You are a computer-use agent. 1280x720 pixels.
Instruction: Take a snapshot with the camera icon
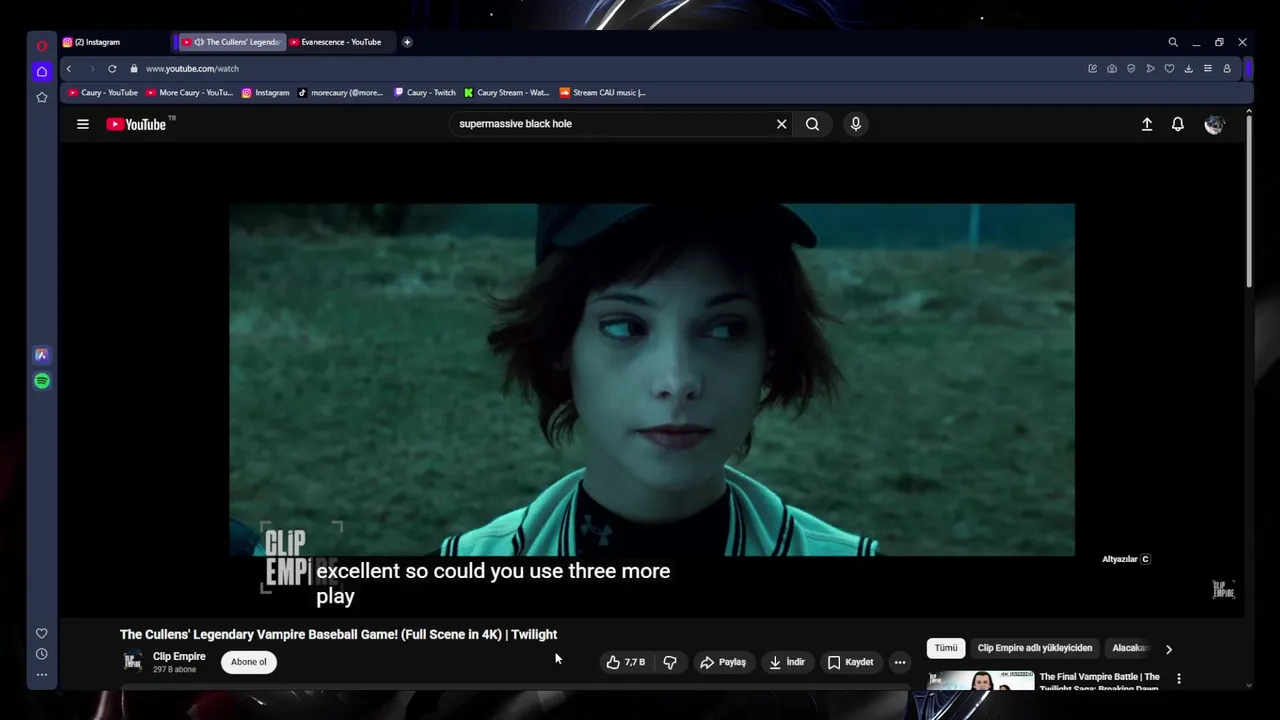pos(1112,69)
